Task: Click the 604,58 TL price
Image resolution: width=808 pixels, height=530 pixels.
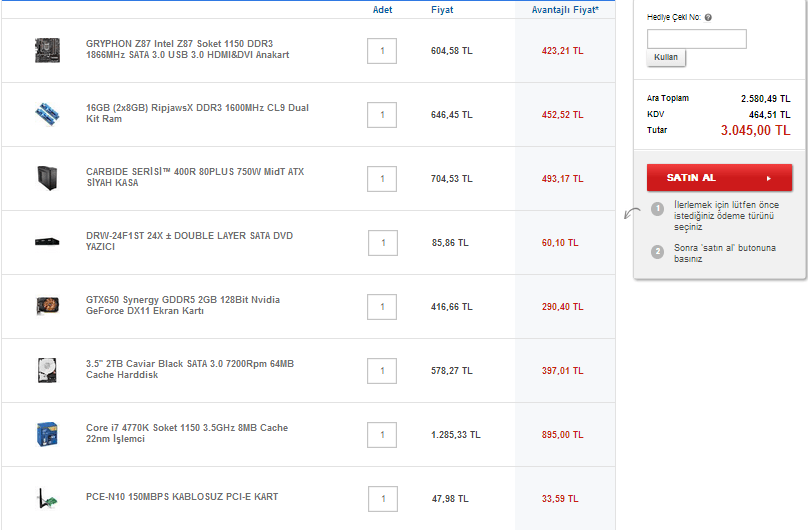Action: coord(452,50)
